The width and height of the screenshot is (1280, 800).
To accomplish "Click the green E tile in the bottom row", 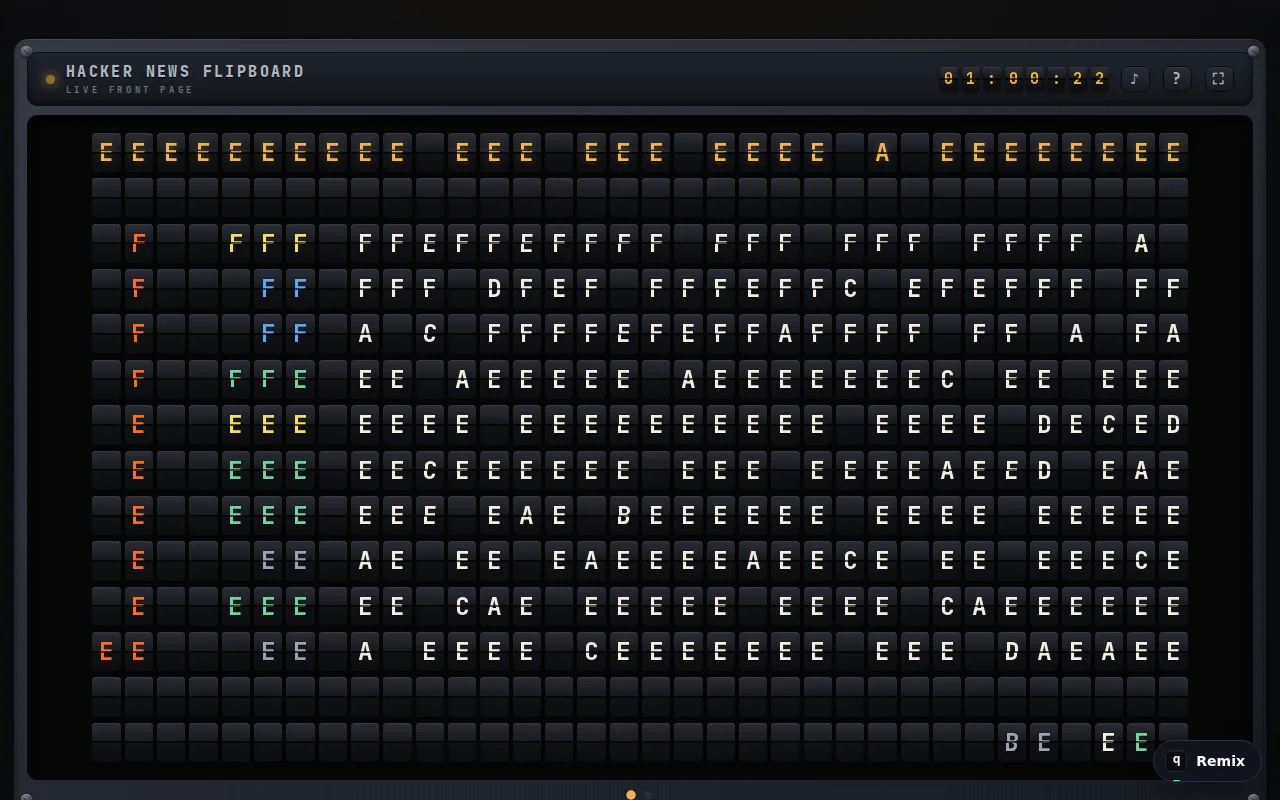I will (1141, 743).
